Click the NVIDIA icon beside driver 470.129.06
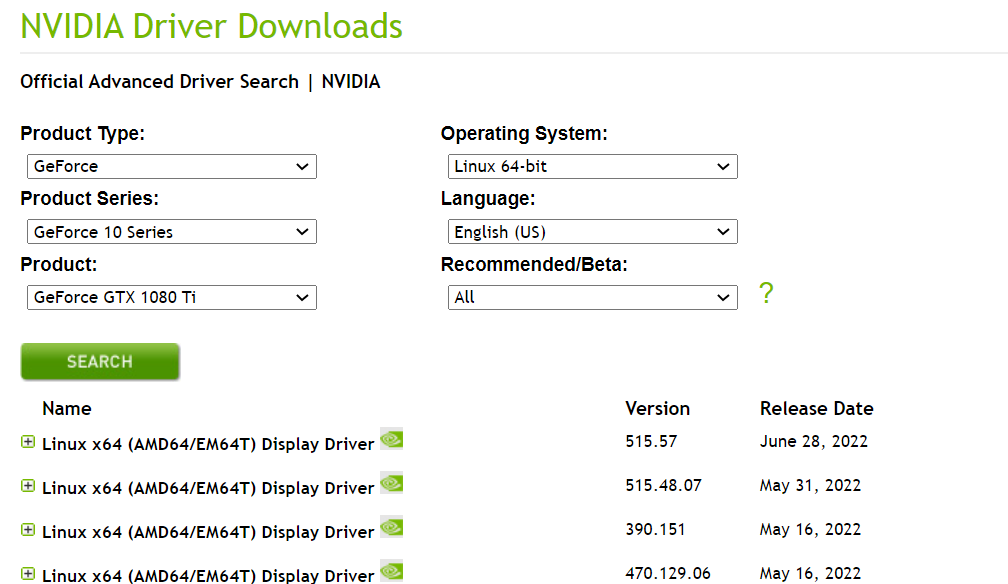This screenshot has width=1008, height=584. coord(392,571)
